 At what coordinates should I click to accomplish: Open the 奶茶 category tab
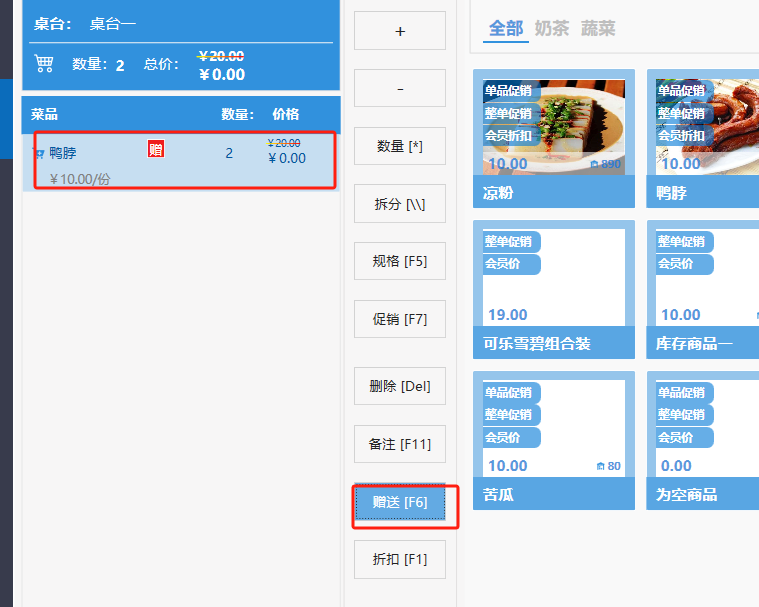pos(552,28)
